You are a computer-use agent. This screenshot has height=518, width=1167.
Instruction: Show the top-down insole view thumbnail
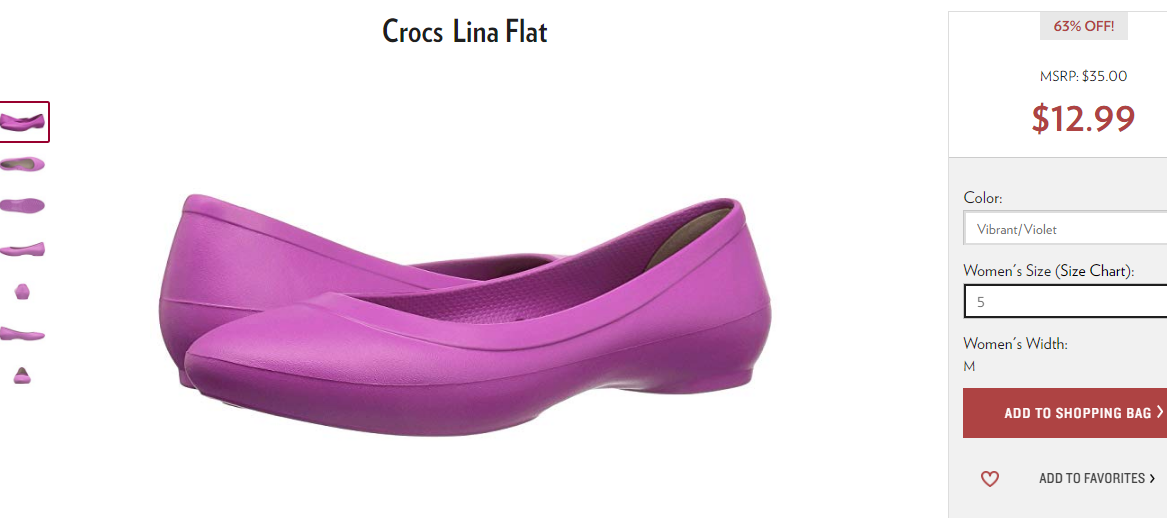point(22,164)
